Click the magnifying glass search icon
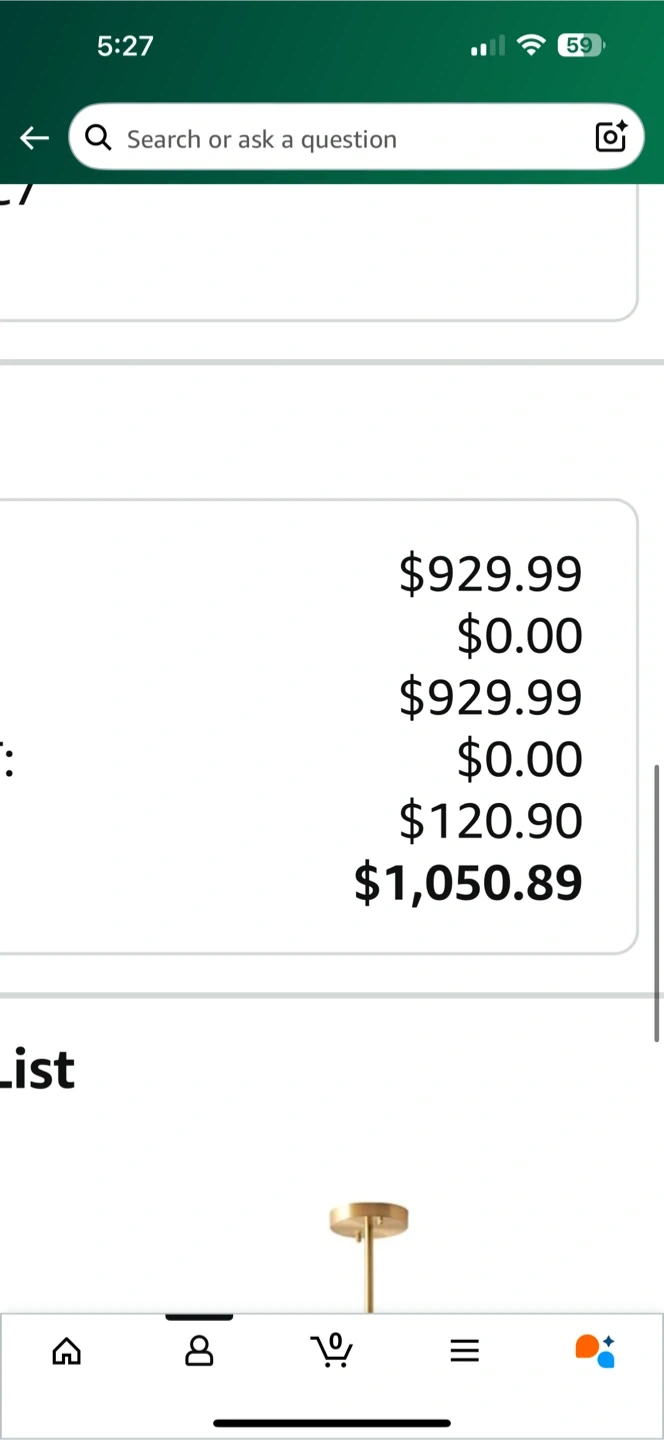664x1440 pixels. (x=98, y=138)
